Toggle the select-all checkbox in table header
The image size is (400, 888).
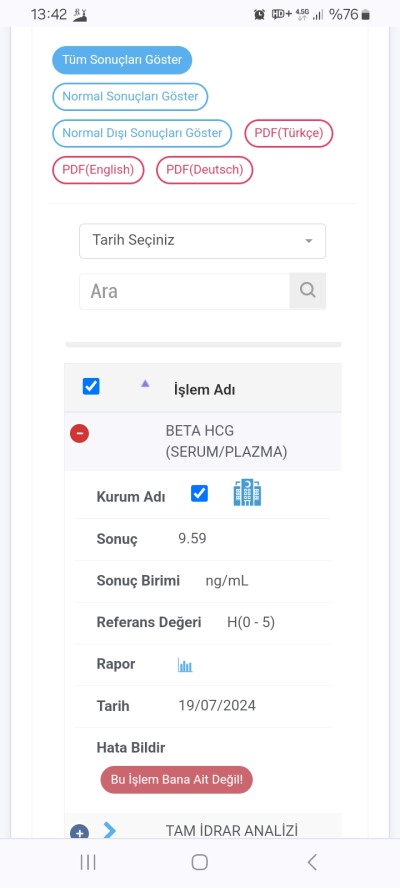click(91, 387)
